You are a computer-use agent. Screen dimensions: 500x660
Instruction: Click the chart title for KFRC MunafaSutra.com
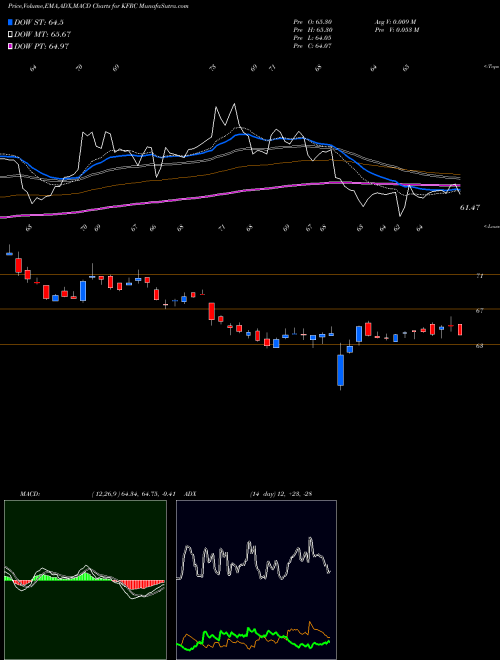tap(98, 6)
